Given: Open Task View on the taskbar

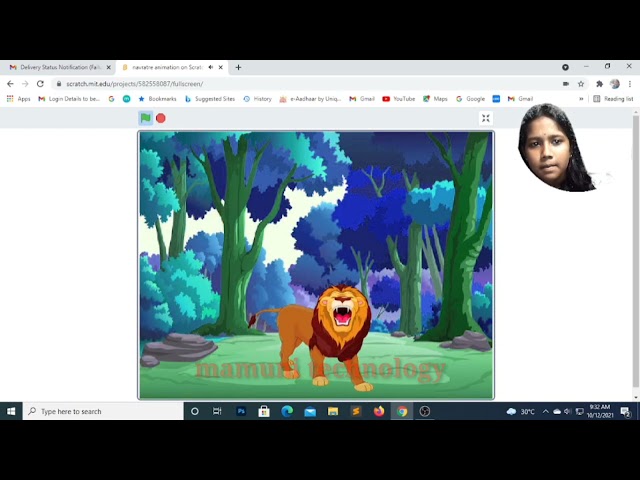Looking at the screenshot, I should point(217,411).
